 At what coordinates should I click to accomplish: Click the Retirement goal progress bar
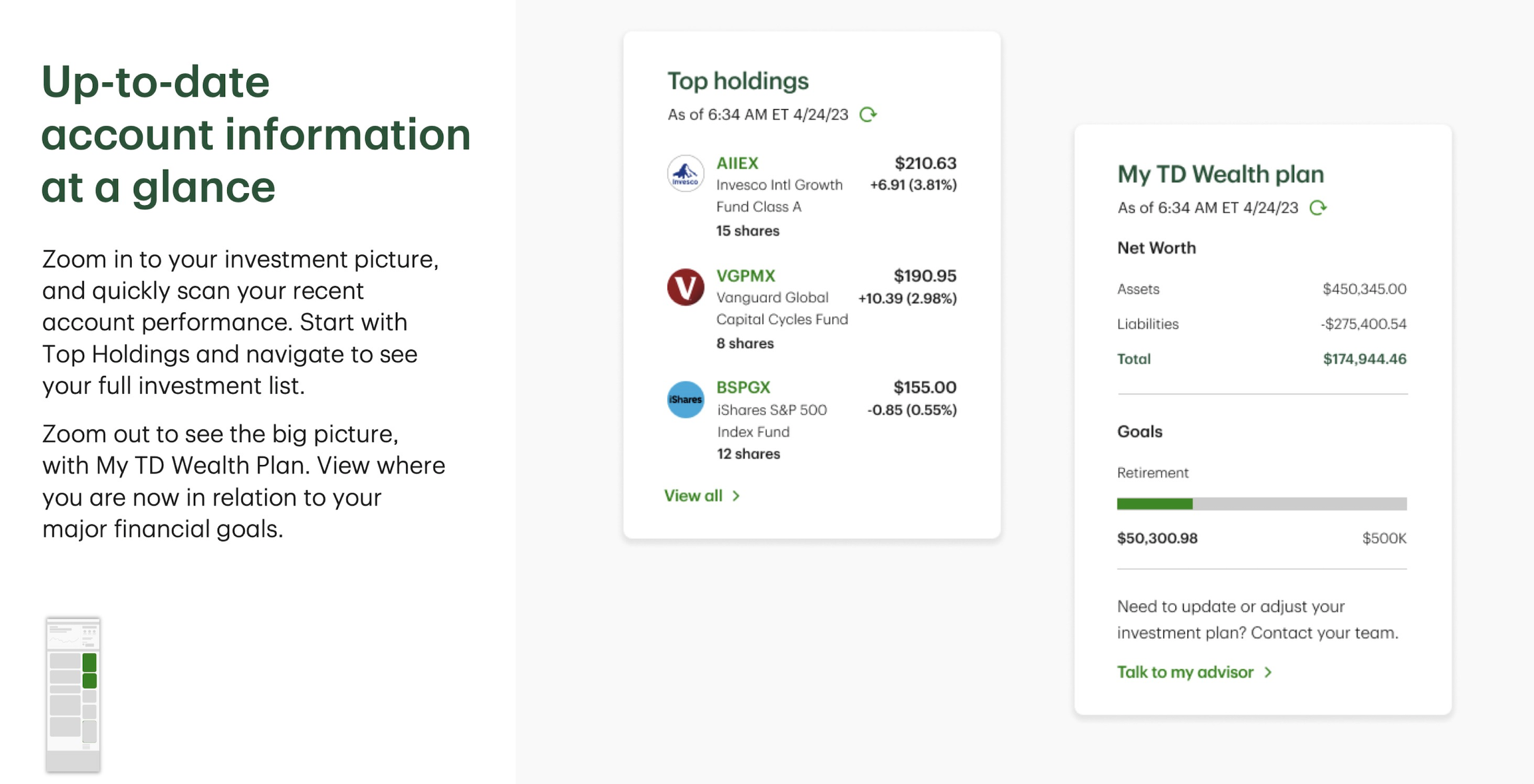[1262, 504]
